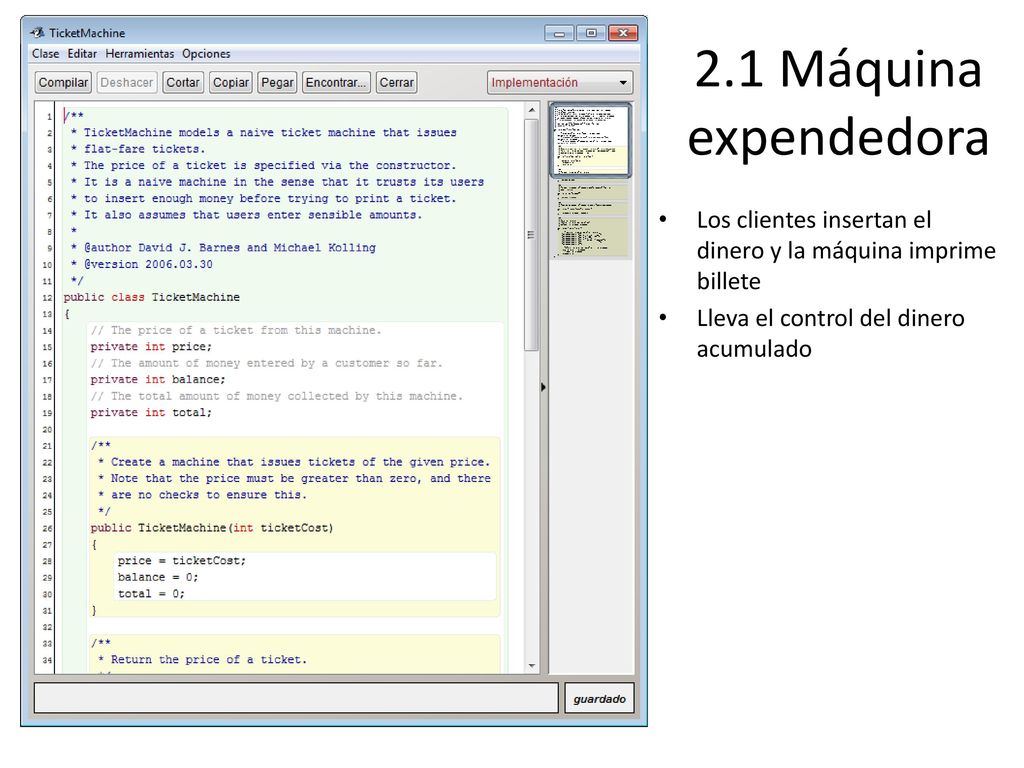Screen dimensions: 1024x768
Task: Click the line 'private int total;'
Action: tap(151, 412)
